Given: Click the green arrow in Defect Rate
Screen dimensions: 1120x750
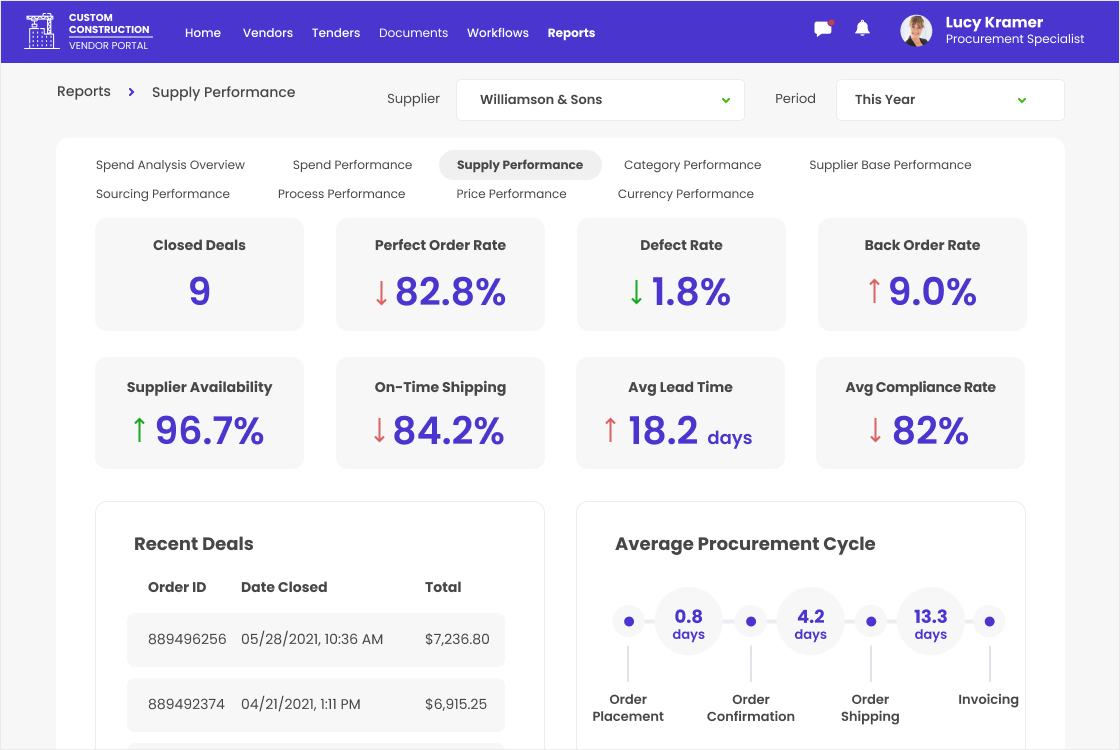Looking at the screenshot, I should point(636,292).
